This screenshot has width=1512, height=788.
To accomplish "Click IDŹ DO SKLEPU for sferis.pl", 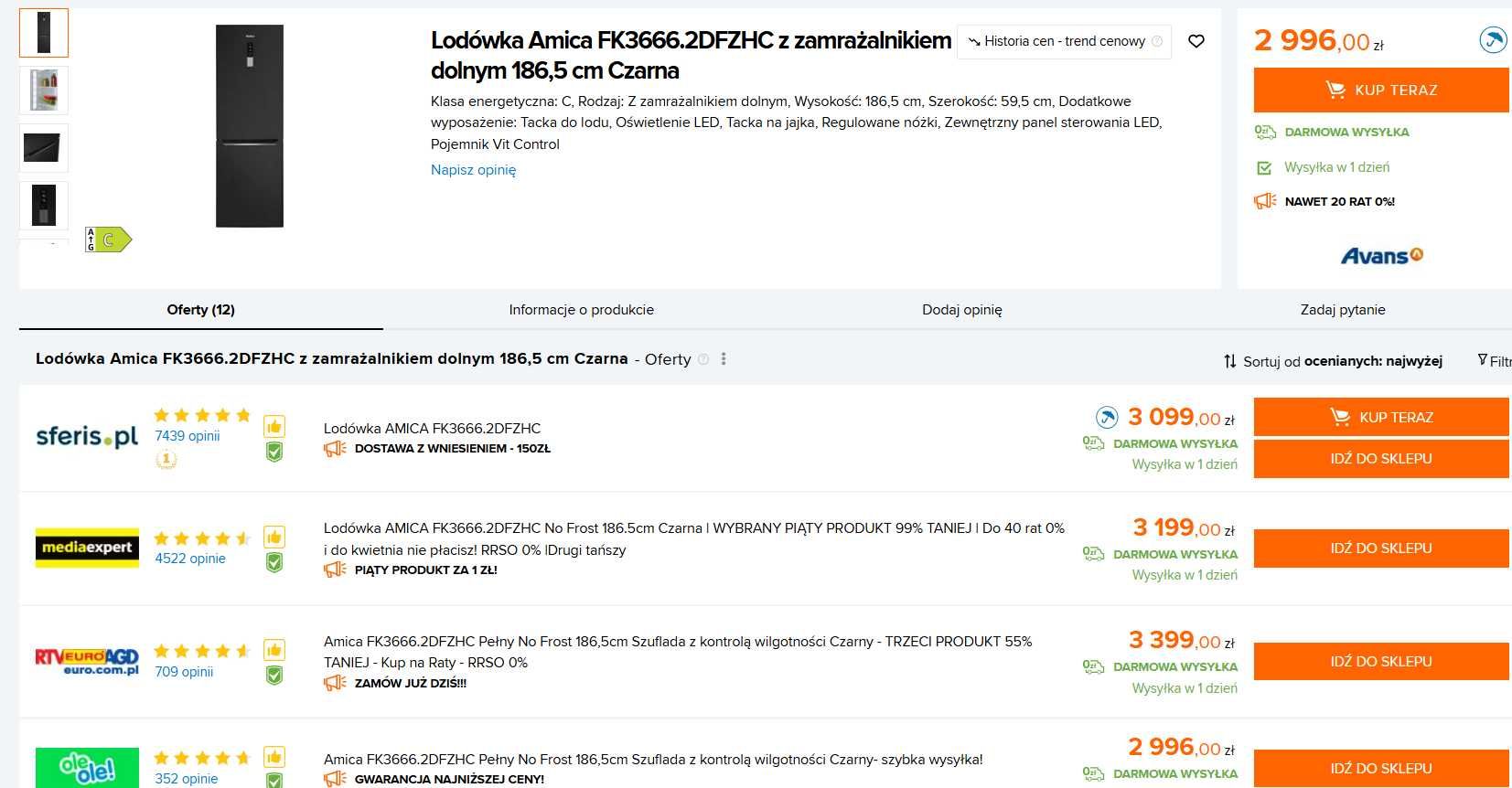I will (x=1381, y=459).
